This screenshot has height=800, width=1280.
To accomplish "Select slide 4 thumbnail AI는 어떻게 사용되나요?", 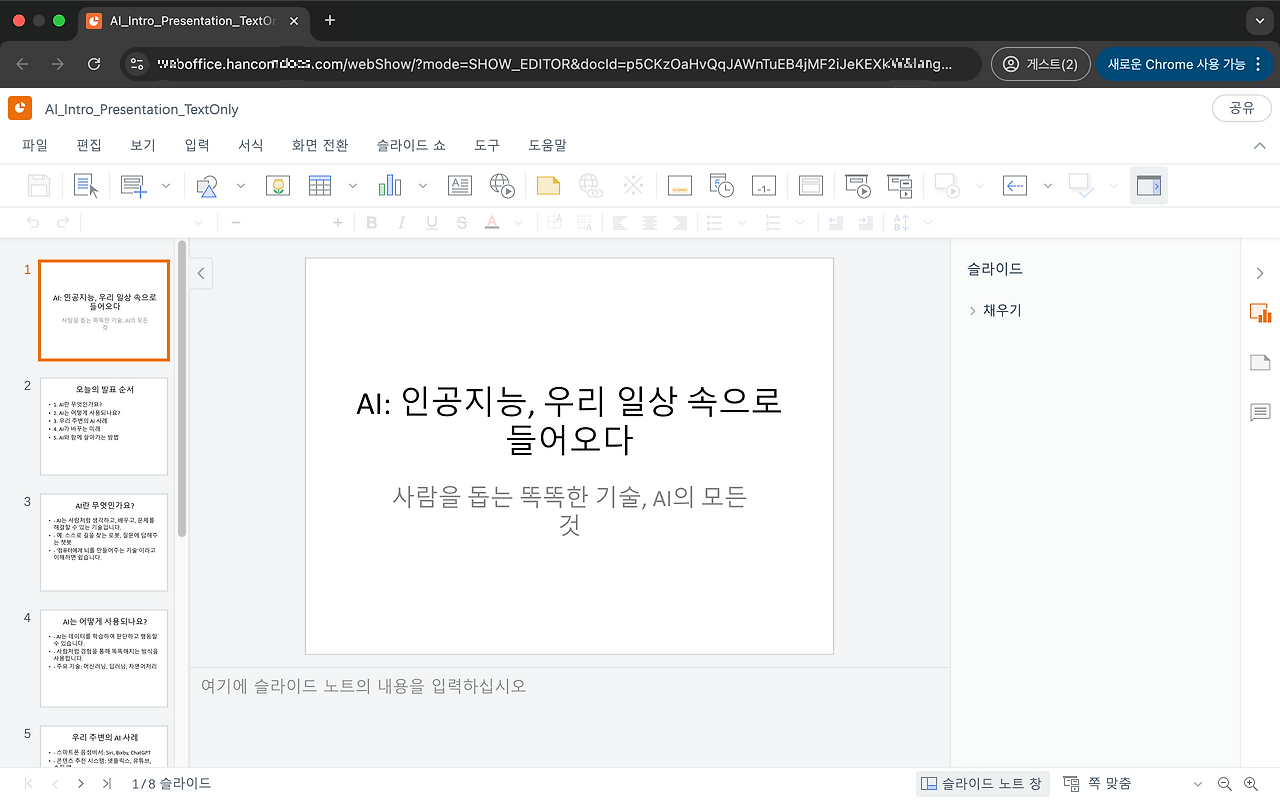I will (104, 658).
